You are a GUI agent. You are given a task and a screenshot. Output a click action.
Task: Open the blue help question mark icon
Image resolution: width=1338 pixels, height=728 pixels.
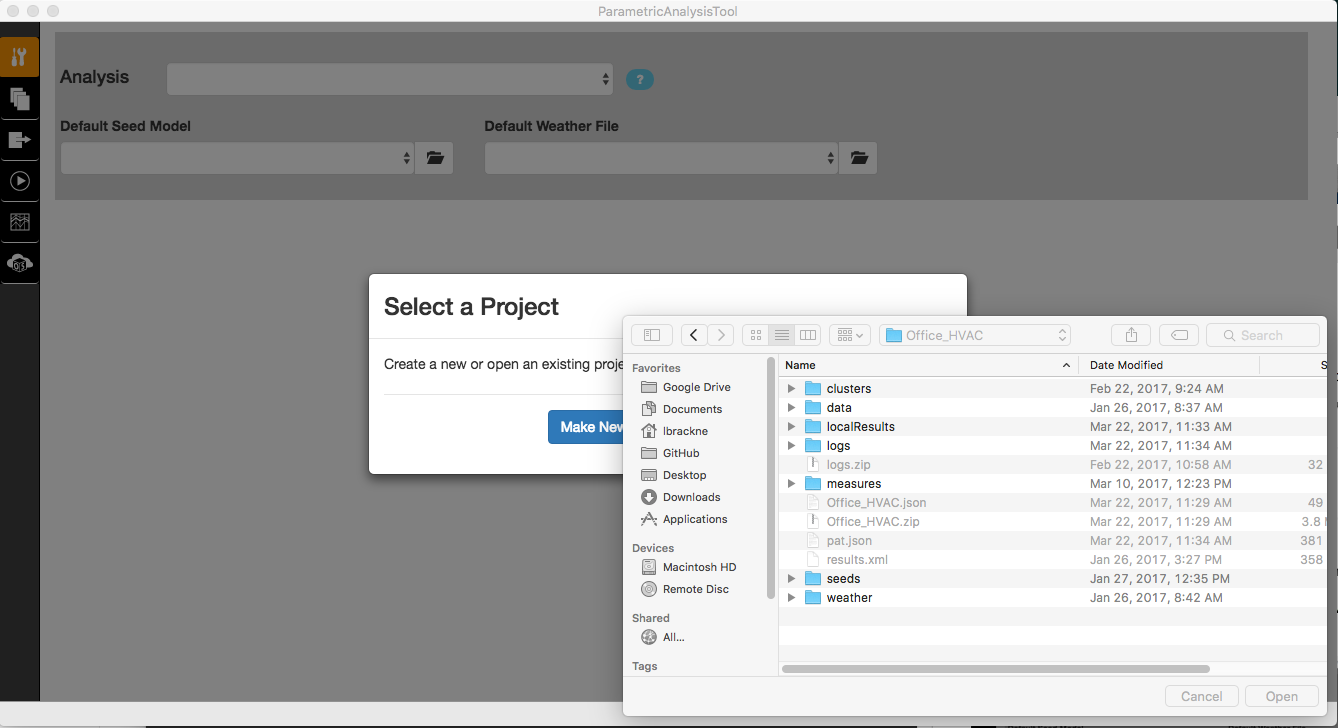coord(639,79)
